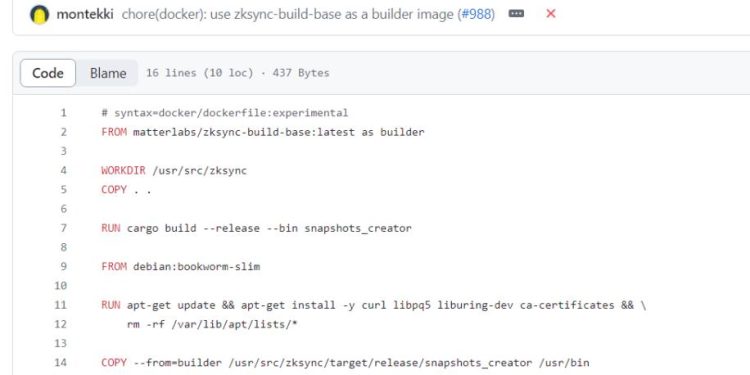Click the syntax=docker comment line
750x375 pixels.
pyautogui.click(x=225, y=113)
